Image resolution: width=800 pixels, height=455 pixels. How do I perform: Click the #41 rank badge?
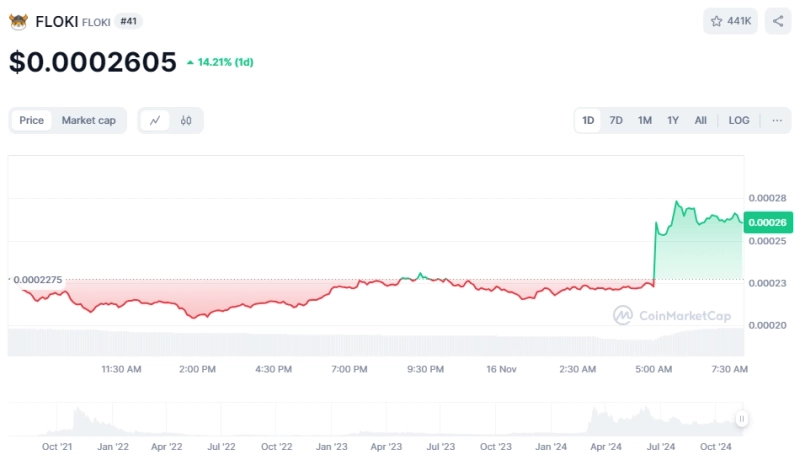tap(129, 21)
